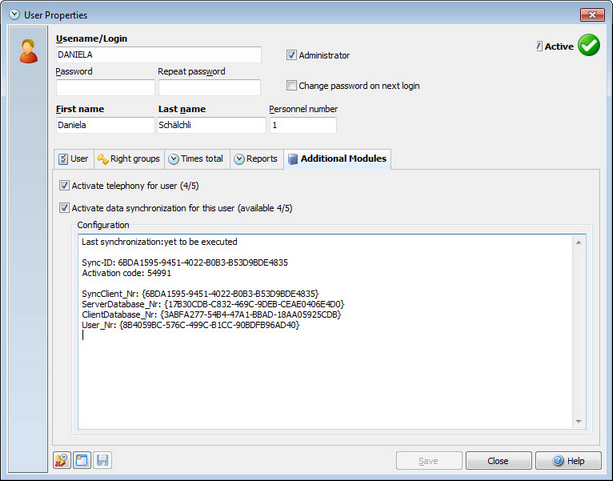The image size is (613, 481).
Task: Click the user-with-pencil icon at the bottom left
Action: point(62,460)
